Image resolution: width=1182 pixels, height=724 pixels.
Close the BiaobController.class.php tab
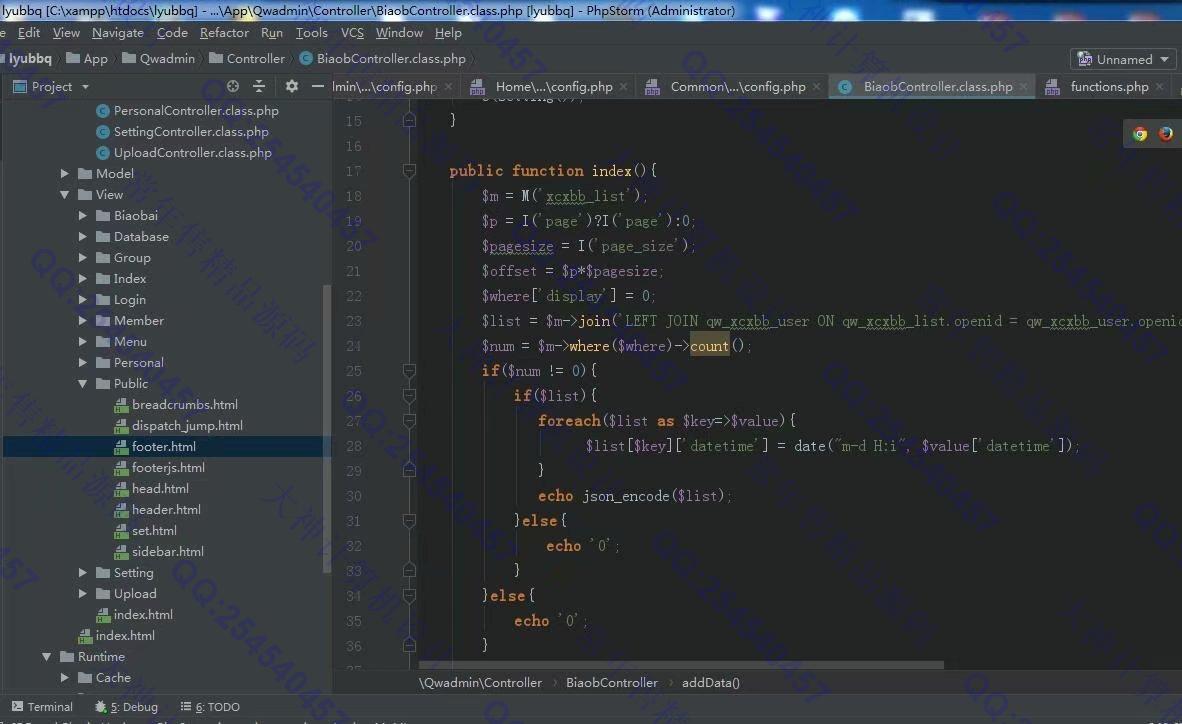tap(1023, 87)
